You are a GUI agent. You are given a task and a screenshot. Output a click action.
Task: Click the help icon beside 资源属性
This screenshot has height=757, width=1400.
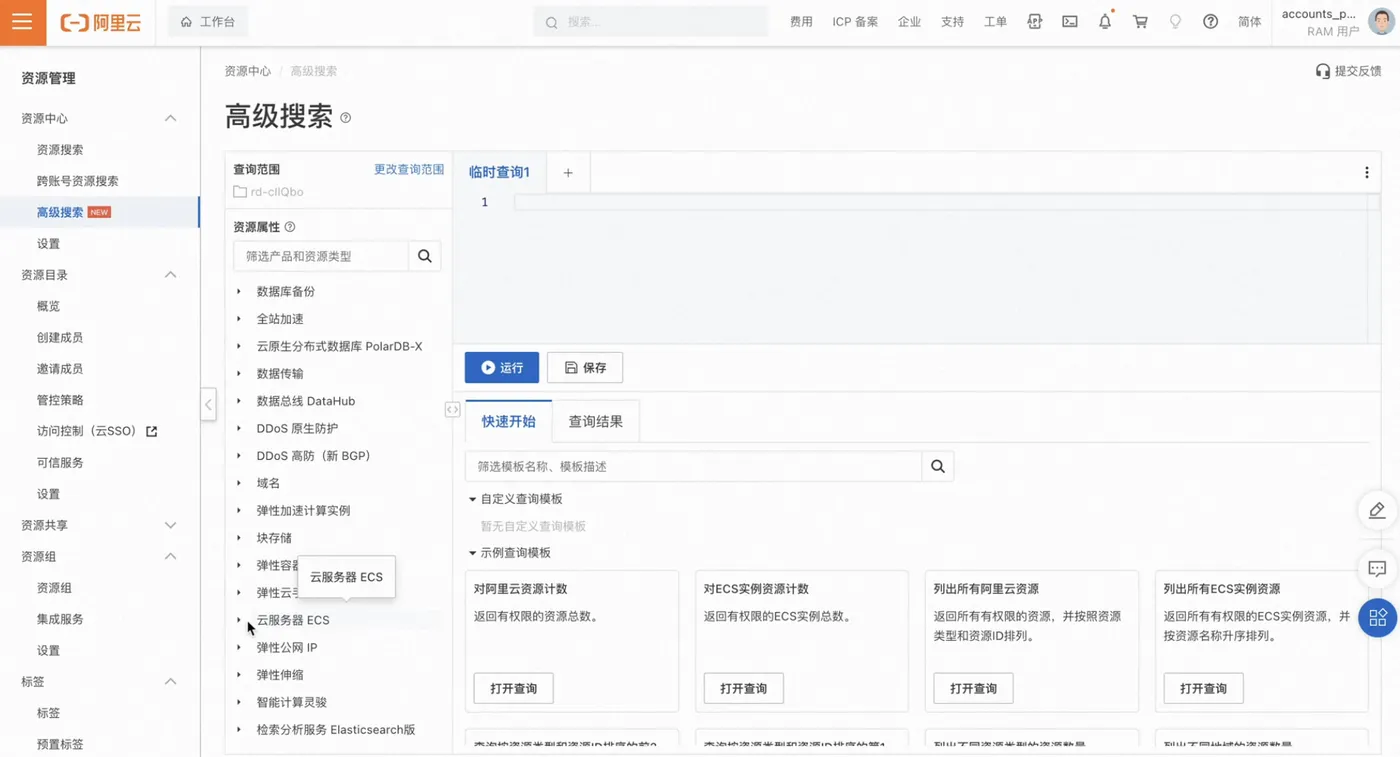(x=290, y=227)
